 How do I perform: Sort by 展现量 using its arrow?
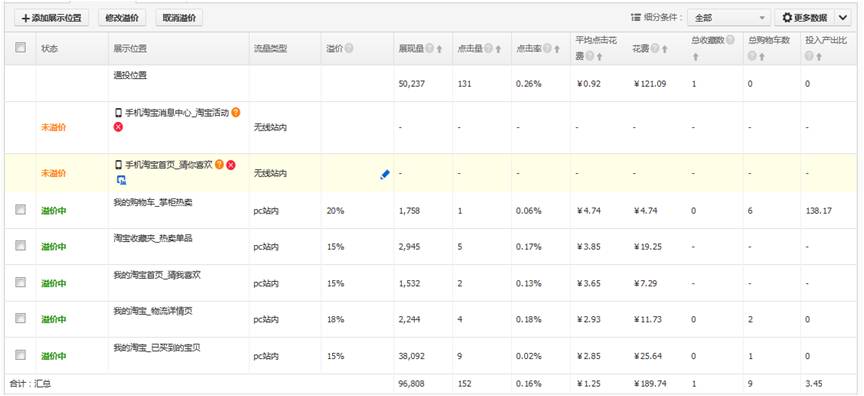point(439,49)
